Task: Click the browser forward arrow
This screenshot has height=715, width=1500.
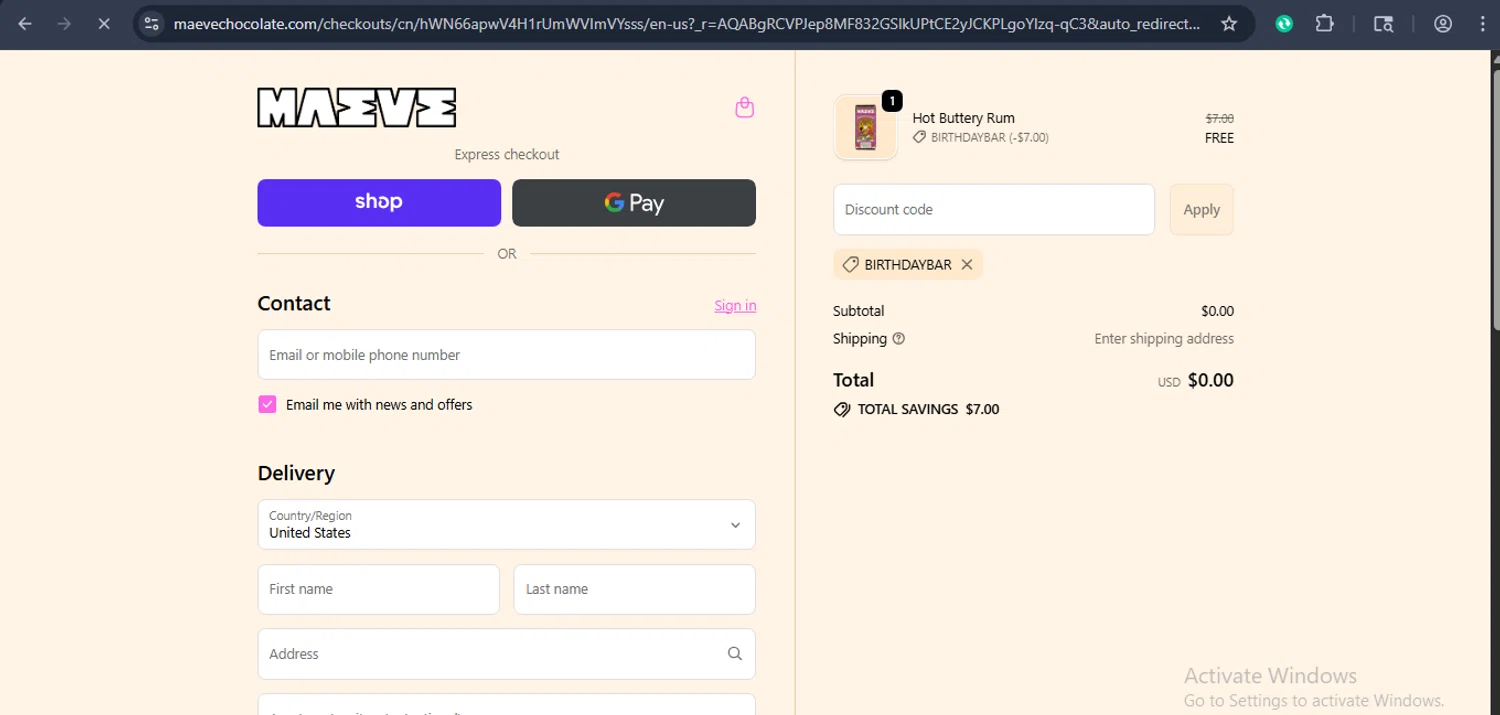Action: click(64, 24)
